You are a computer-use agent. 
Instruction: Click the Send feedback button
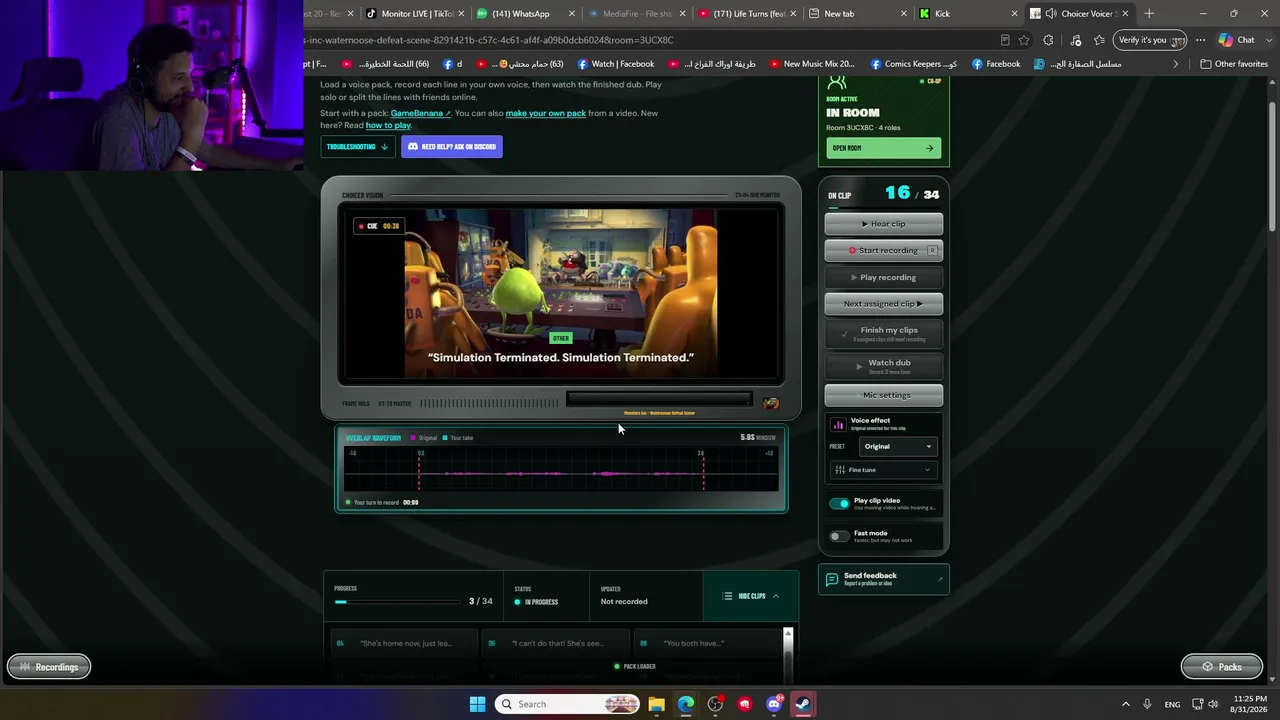(884, 579)
